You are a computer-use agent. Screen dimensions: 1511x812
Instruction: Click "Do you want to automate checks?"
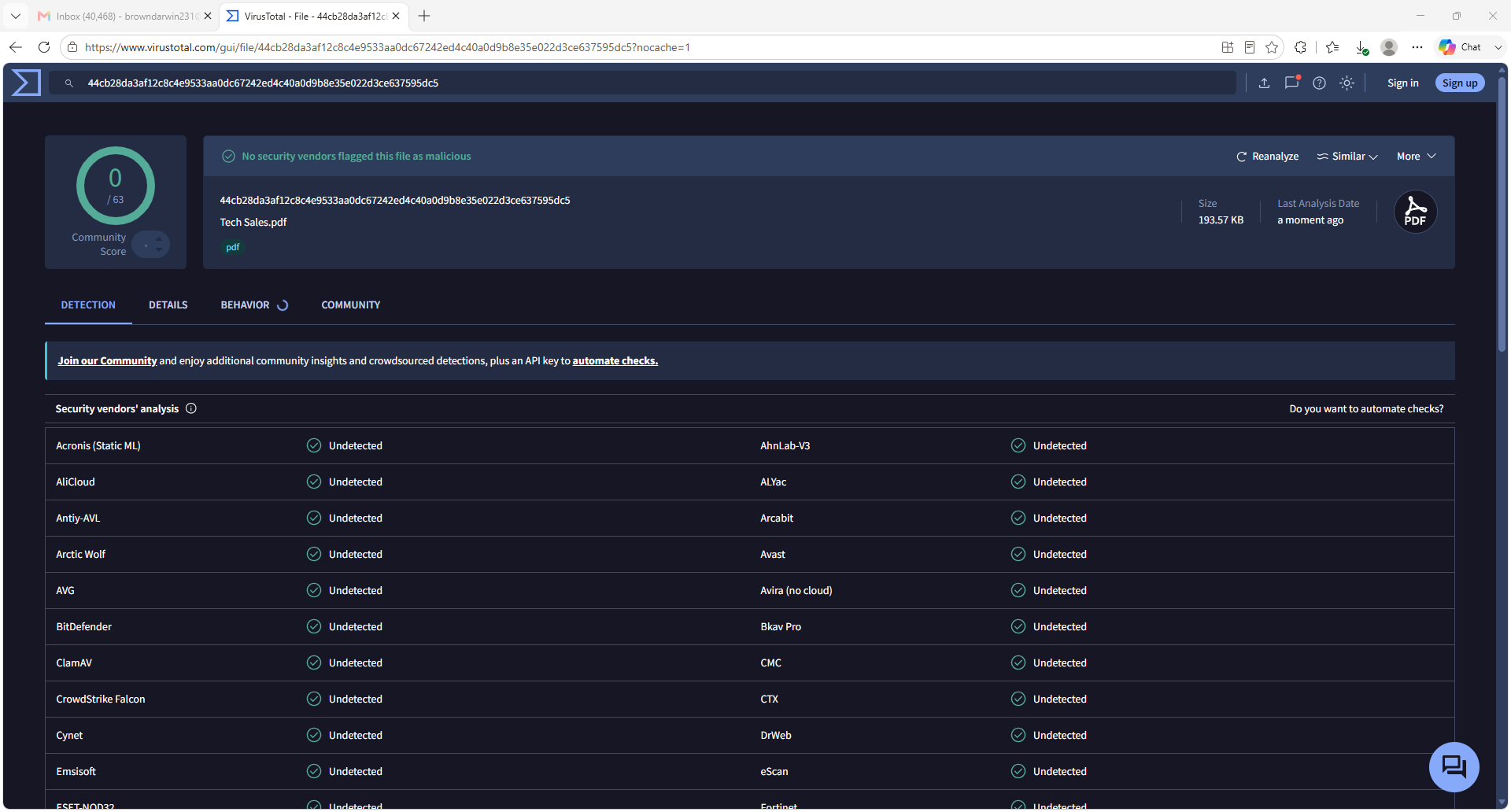(x=1366, y=409)
